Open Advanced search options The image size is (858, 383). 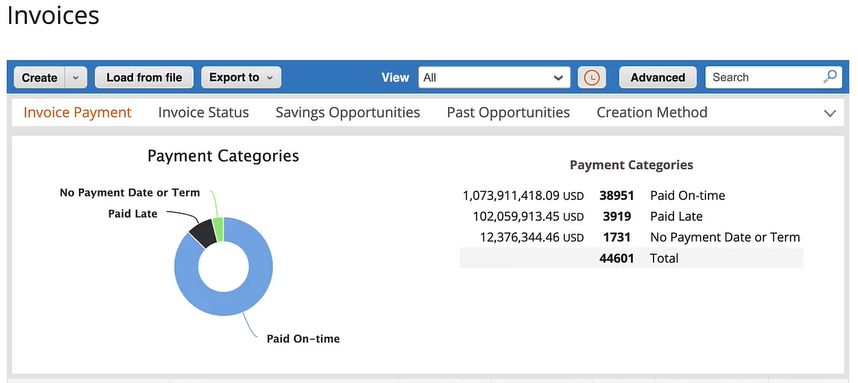658,78
